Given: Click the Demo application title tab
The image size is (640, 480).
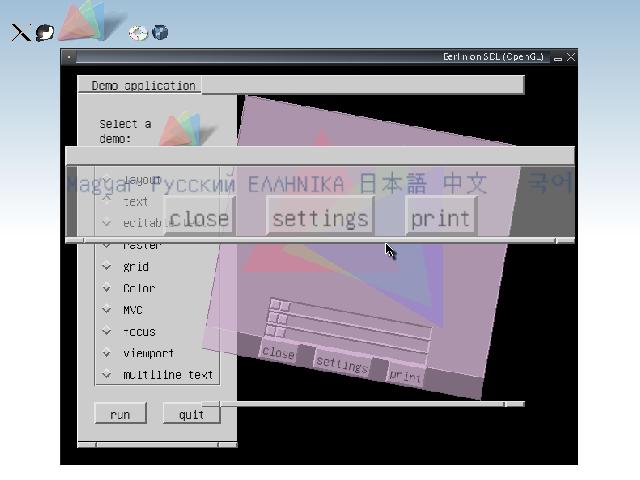Looking at the screenshot, I should point(140,86).
